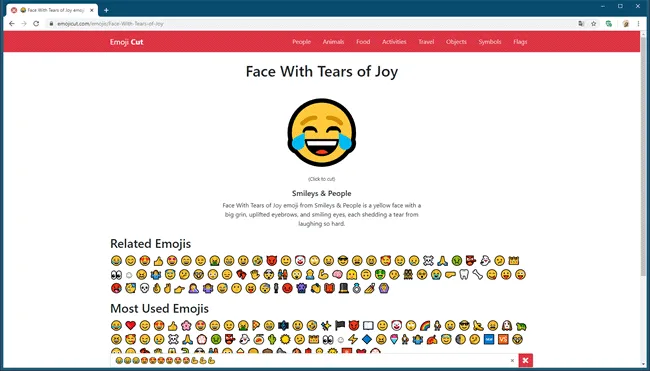Bookmark this page with star icon
Image resolution: width=650 pixels, height=371 pixels.
click(594, 24)
